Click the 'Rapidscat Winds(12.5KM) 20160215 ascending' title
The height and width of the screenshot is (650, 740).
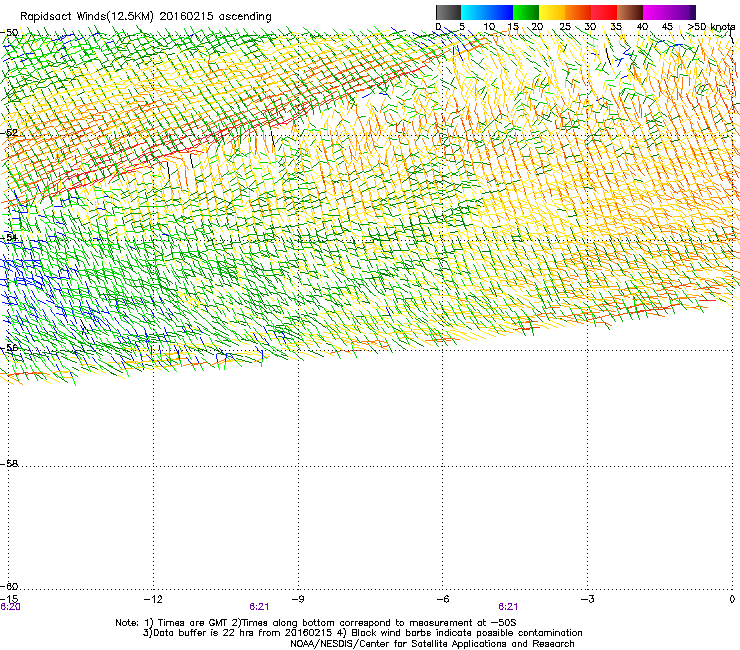[x=146, y=16]
